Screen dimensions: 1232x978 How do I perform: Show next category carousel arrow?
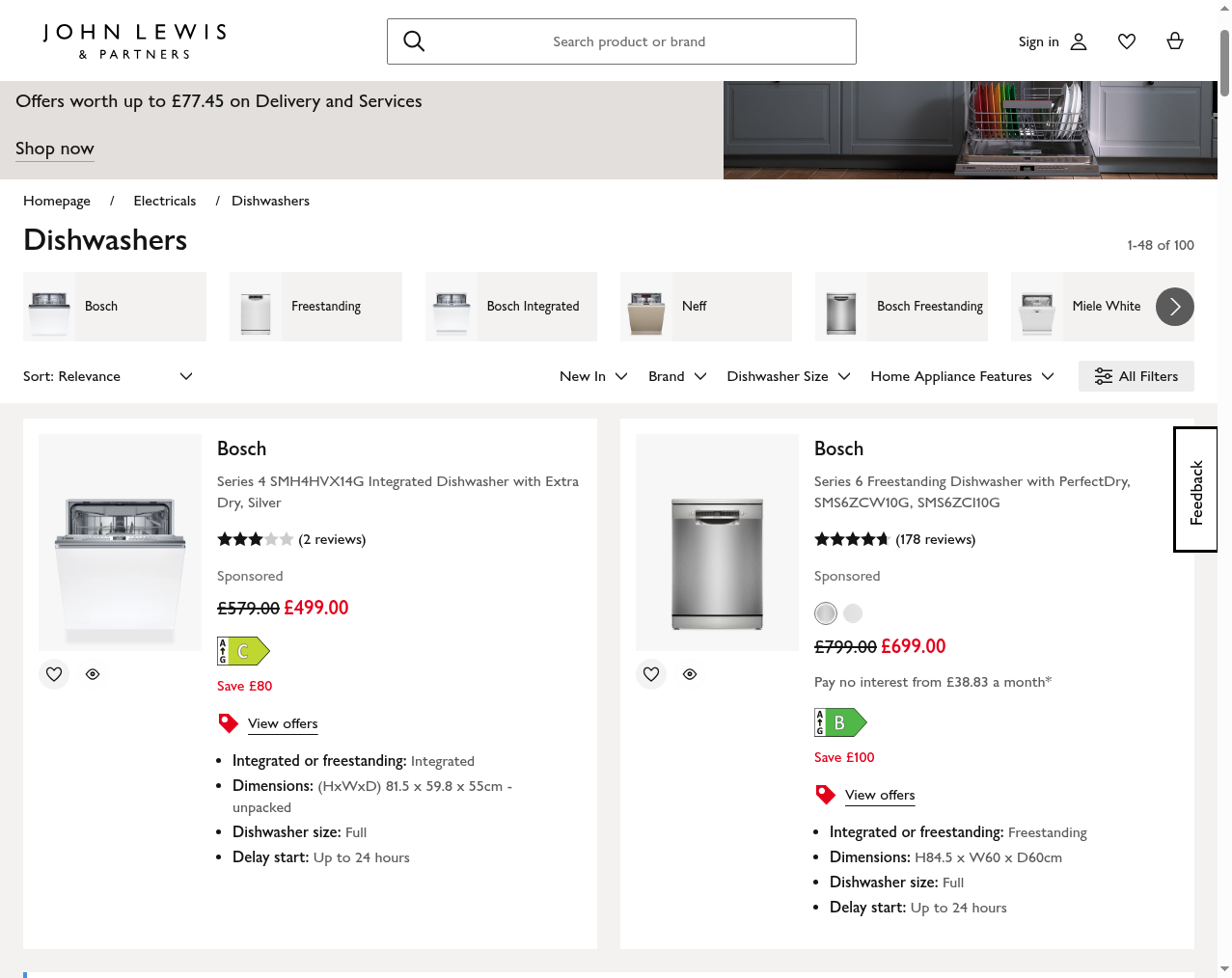[x=1175, y=307]
